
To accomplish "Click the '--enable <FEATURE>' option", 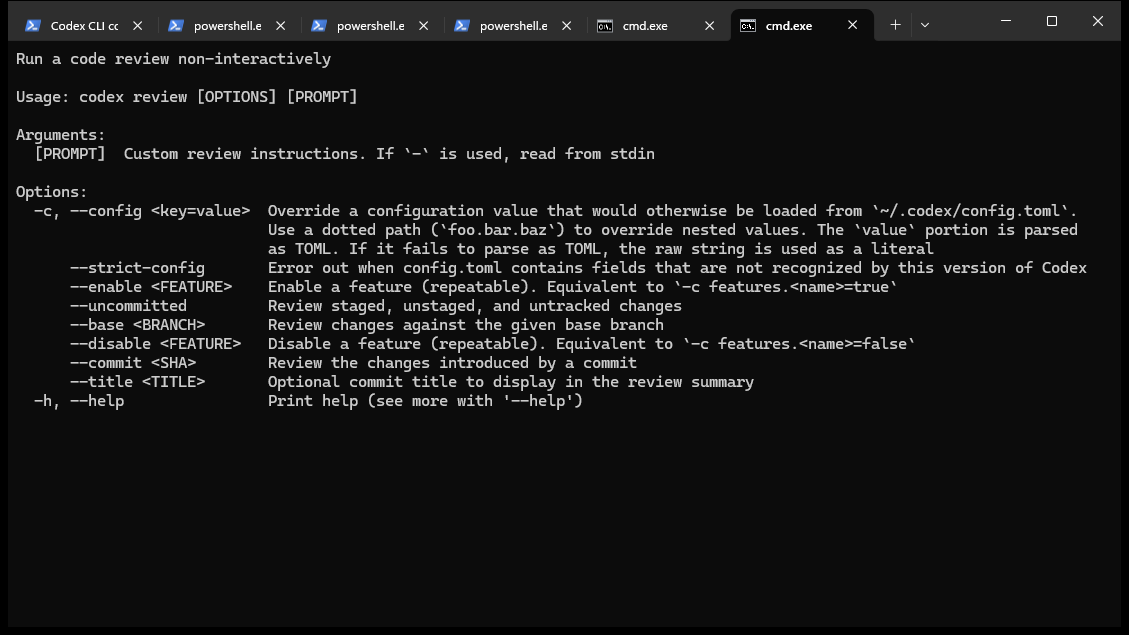I will [151, 287].
